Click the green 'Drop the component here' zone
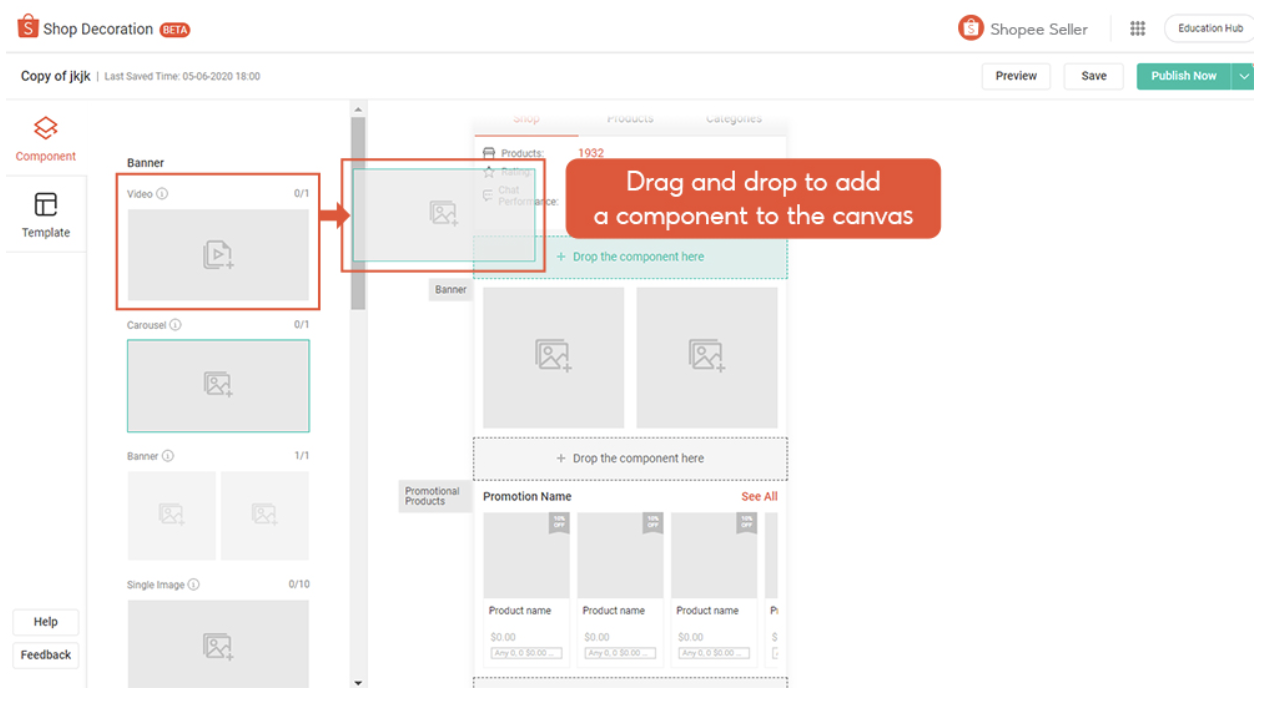This screenshot has width=1272, height=702. tap(630, 257)
